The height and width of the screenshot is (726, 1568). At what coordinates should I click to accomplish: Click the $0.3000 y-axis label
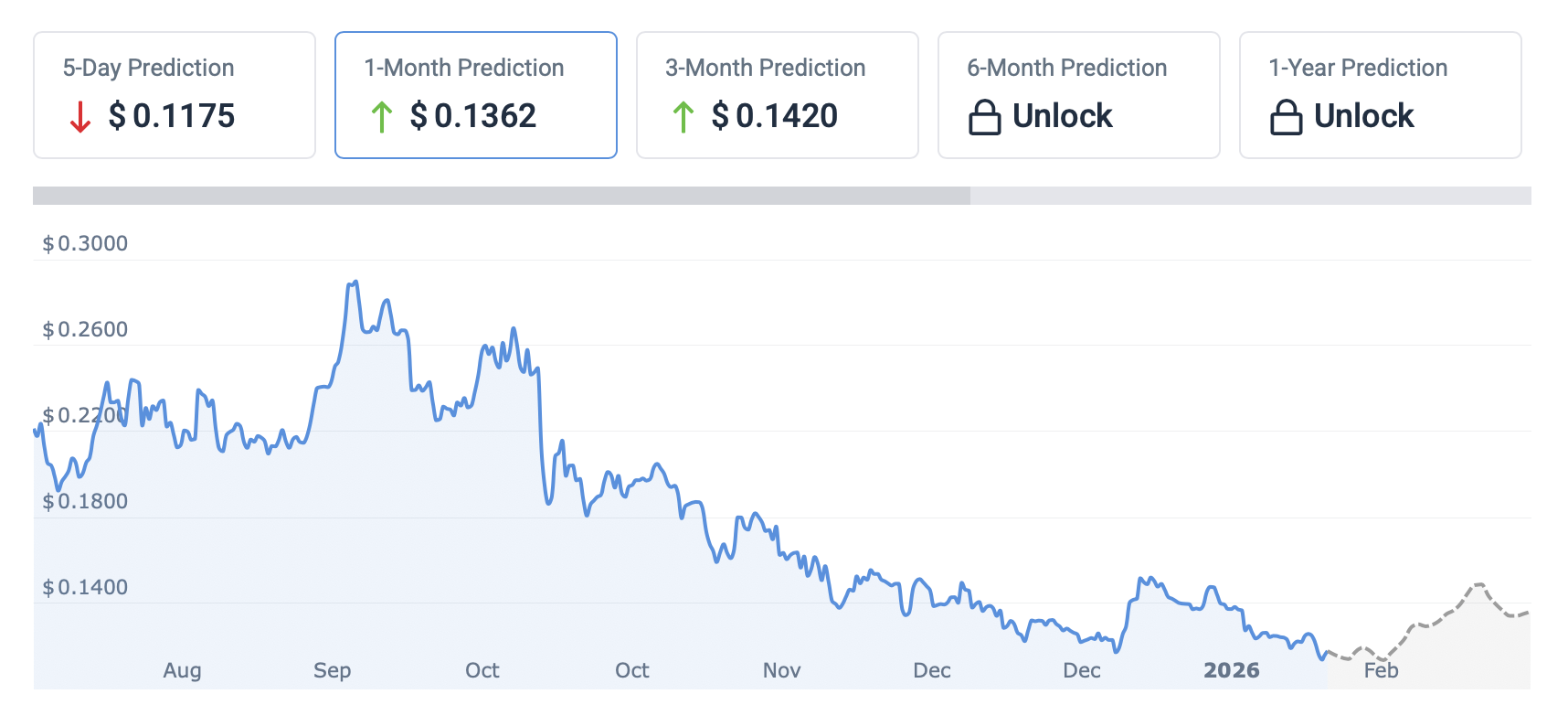click(x=85, y=243)
